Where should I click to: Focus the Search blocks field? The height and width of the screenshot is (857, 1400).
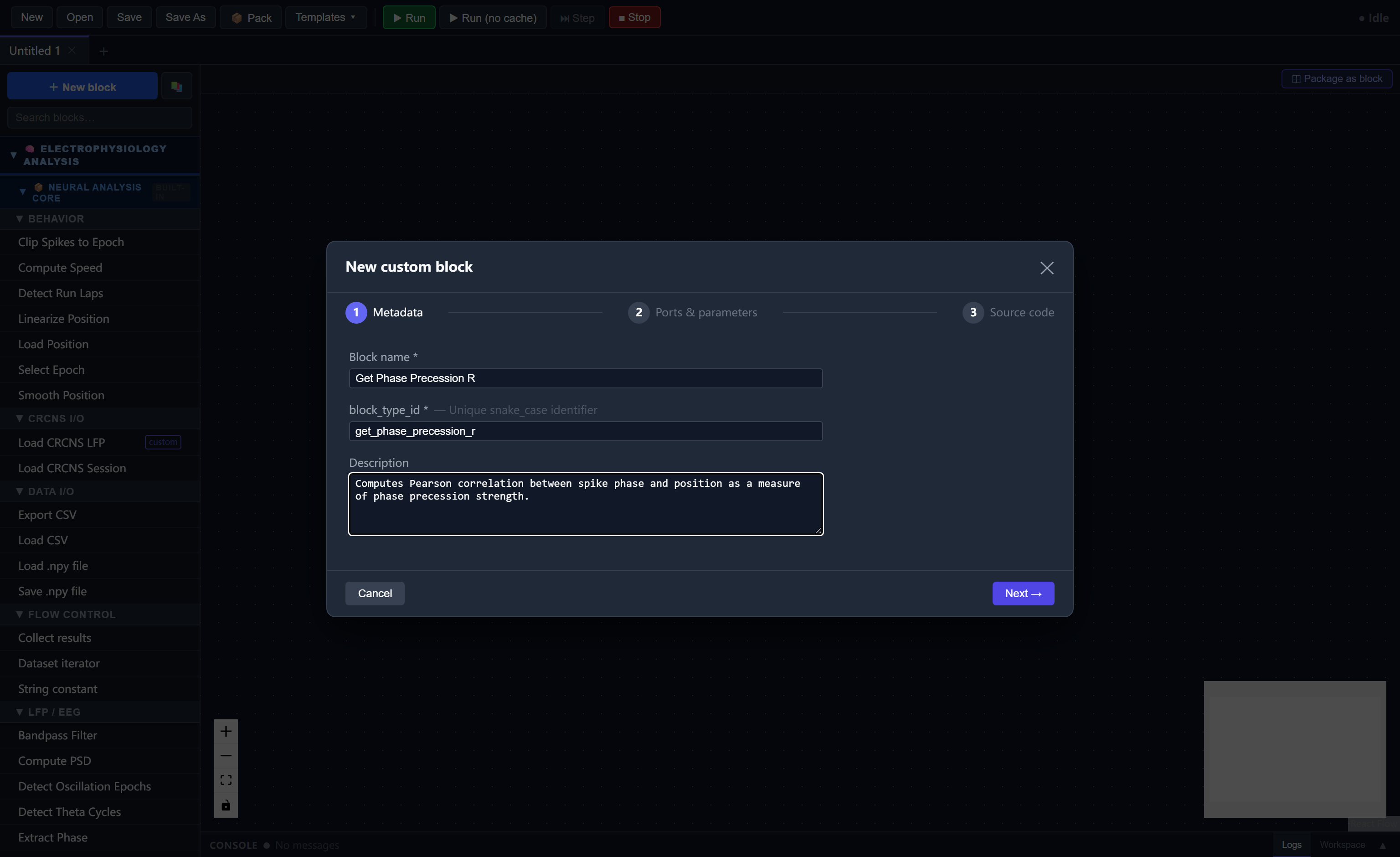coord(99,117)
